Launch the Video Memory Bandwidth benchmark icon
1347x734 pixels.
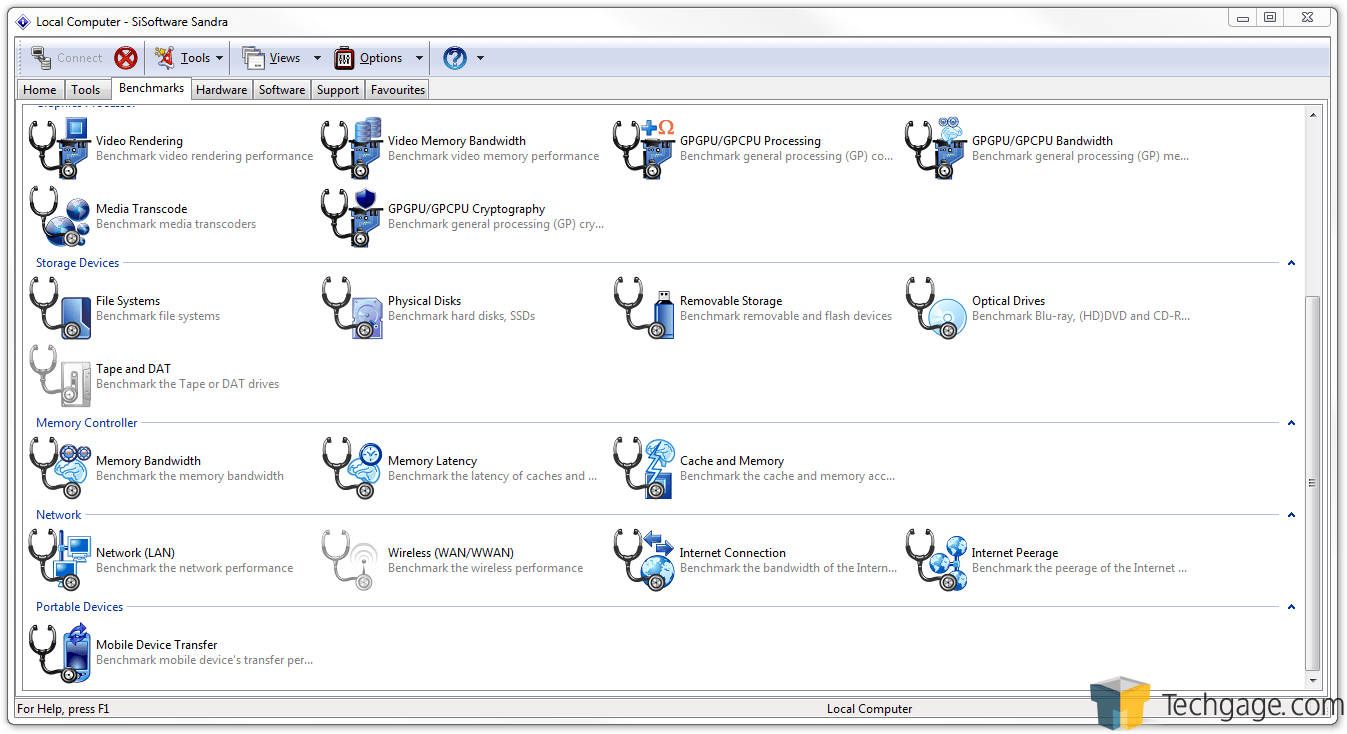pos(352,148)
